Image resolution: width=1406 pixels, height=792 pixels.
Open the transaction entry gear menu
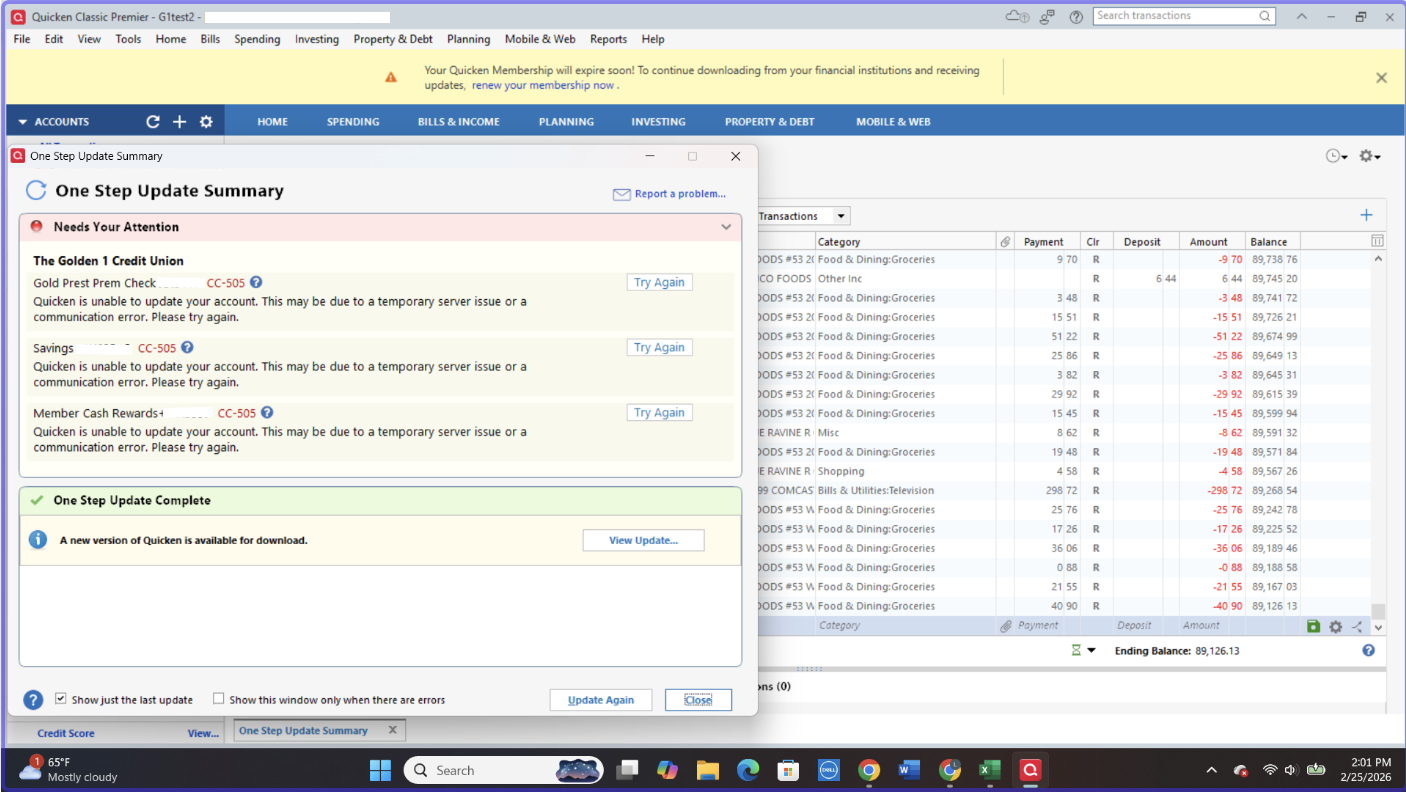click(x=1336, y=626)
